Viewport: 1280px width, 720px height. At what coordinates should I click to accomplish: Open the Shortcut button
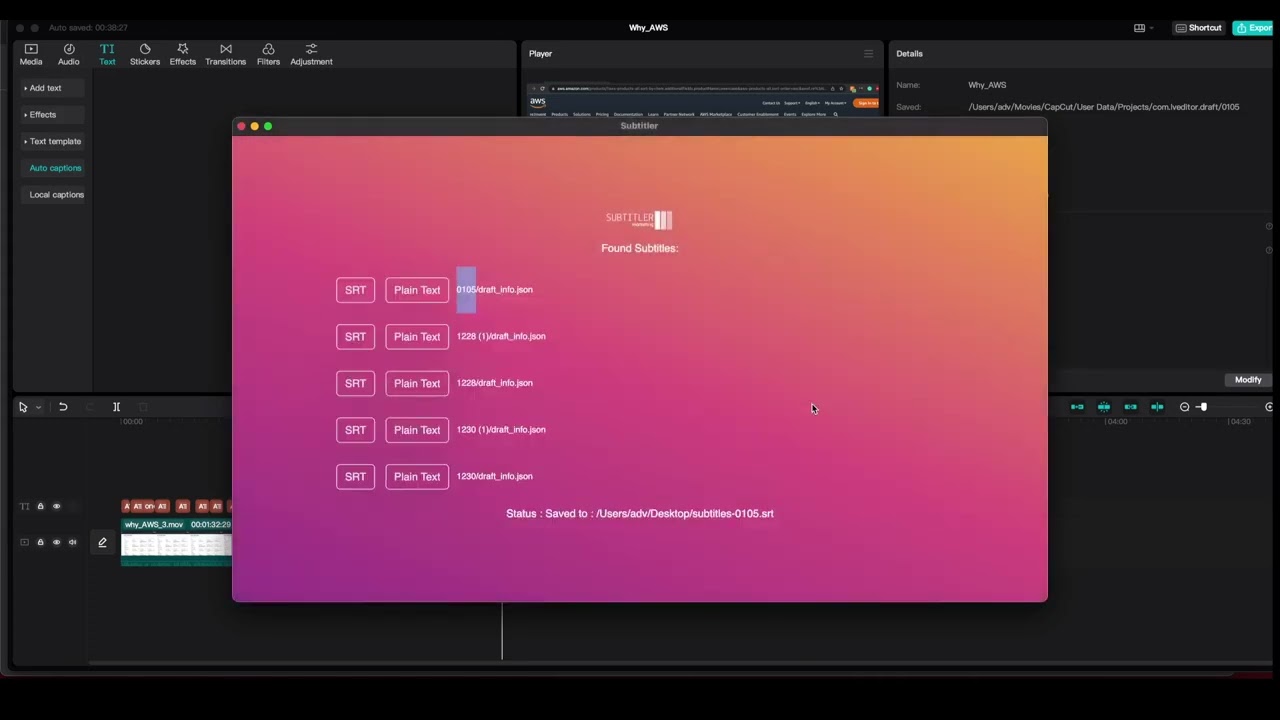pos(1198,28)
